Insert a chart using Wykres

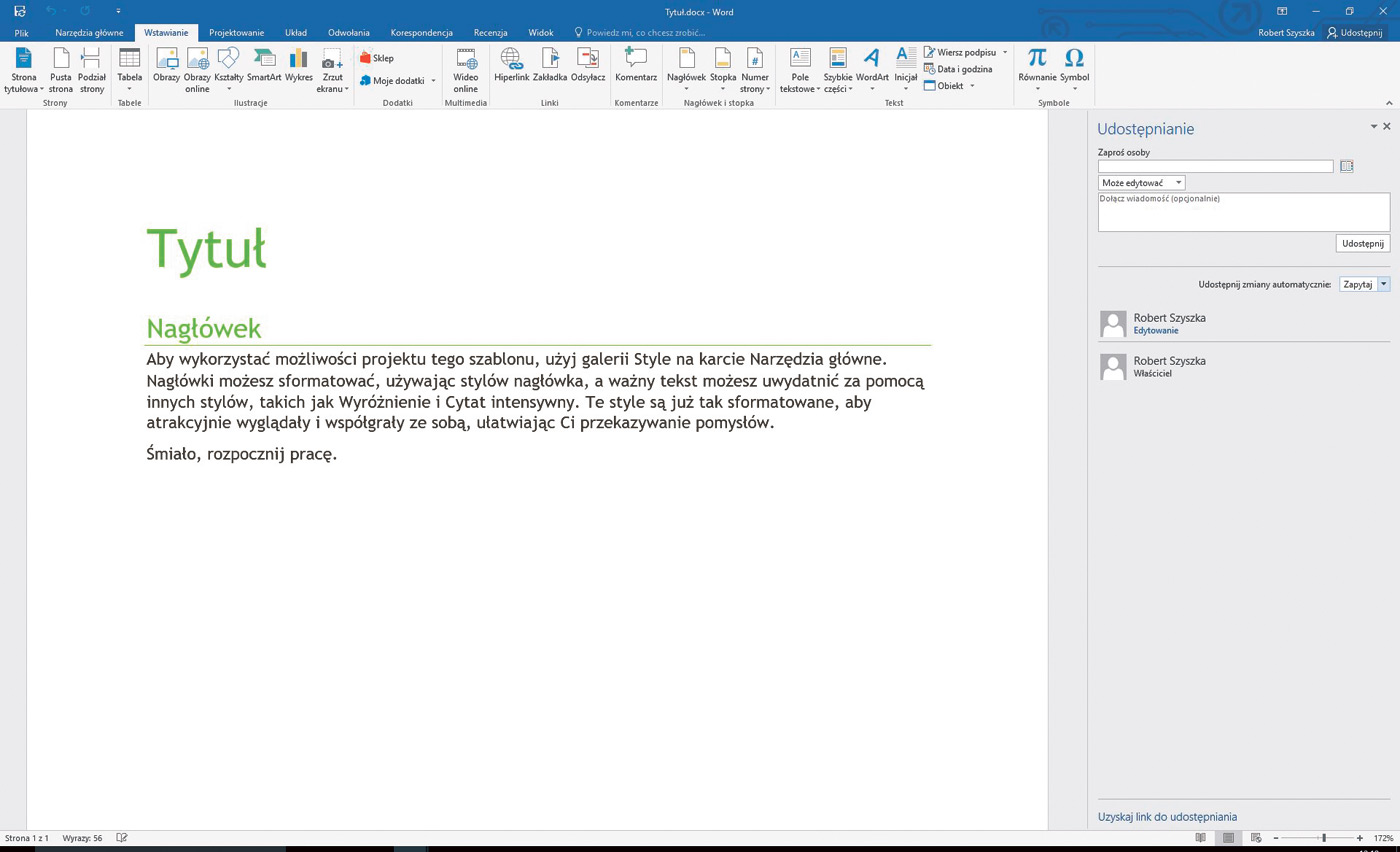[x=298, y=66]
